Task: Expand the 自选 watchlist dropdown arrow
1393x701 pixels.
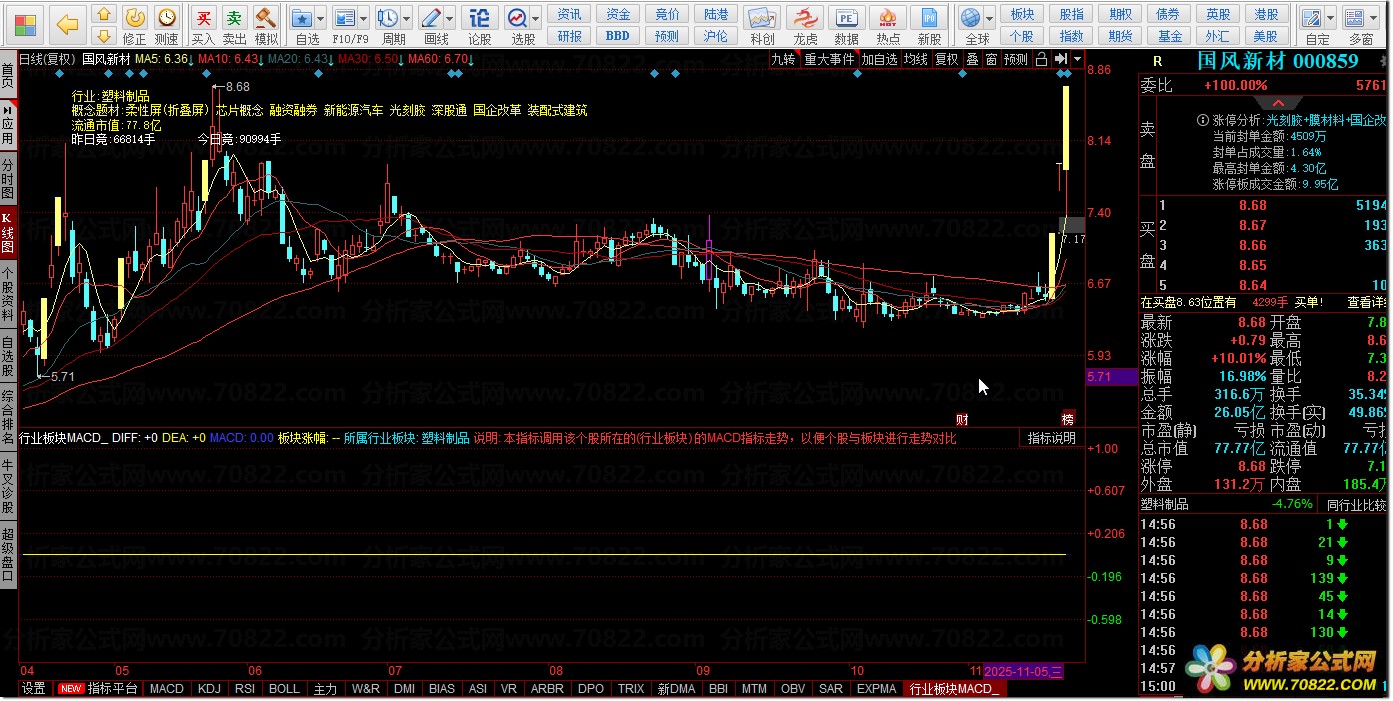Action: [320, 19]
